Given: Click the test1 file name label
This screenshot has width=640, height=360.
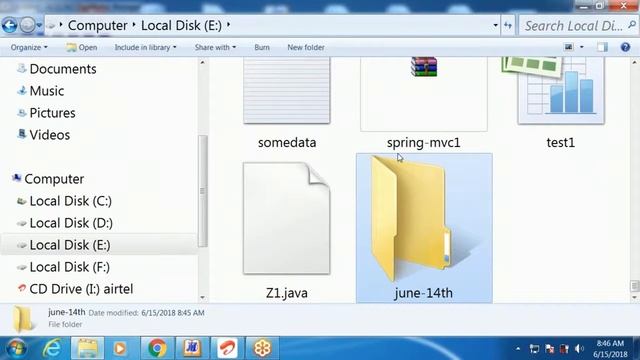Looking at the screenshot, I should [x=560, y=142].
